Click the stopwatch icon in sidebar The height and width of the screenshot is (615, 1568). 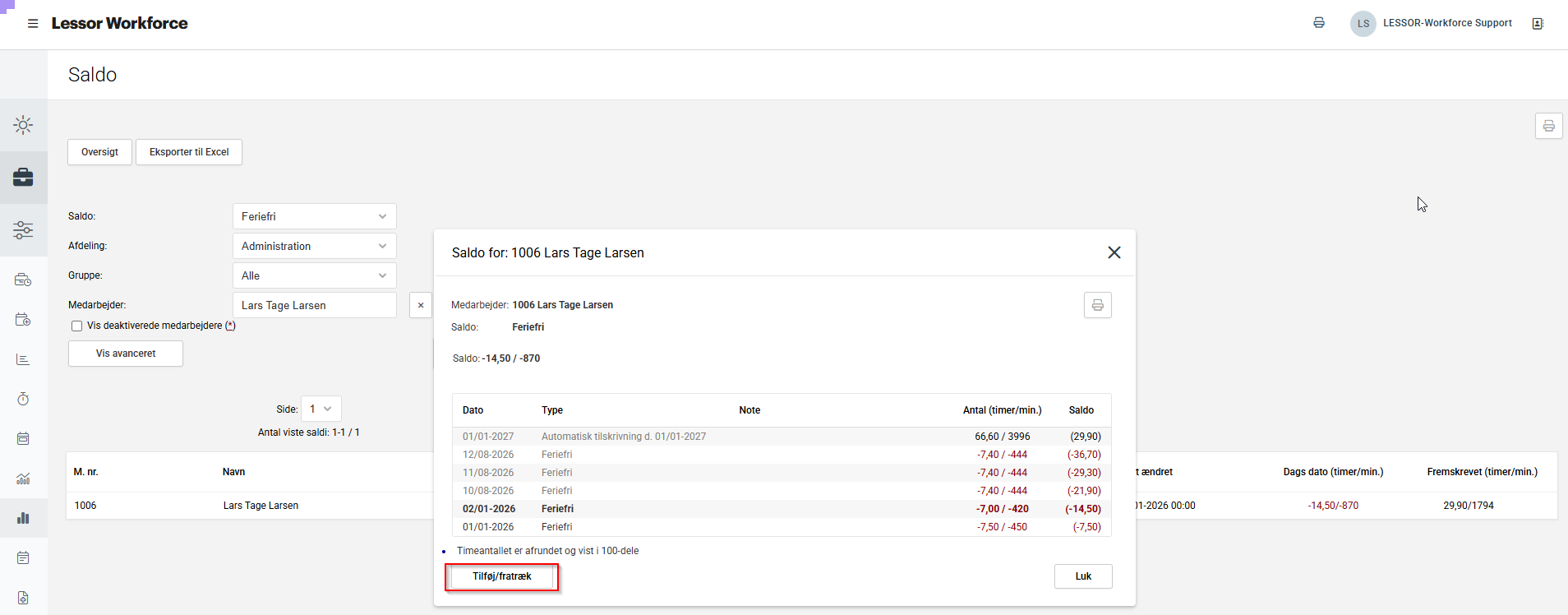[23, 399]
